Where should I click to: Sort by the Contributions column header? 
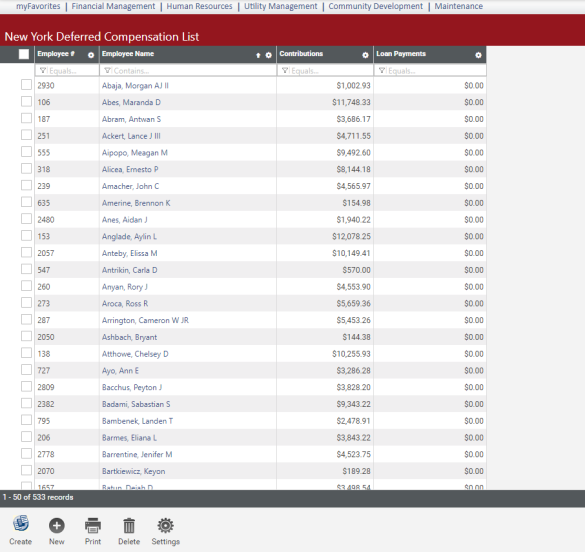tap(301, 54)
